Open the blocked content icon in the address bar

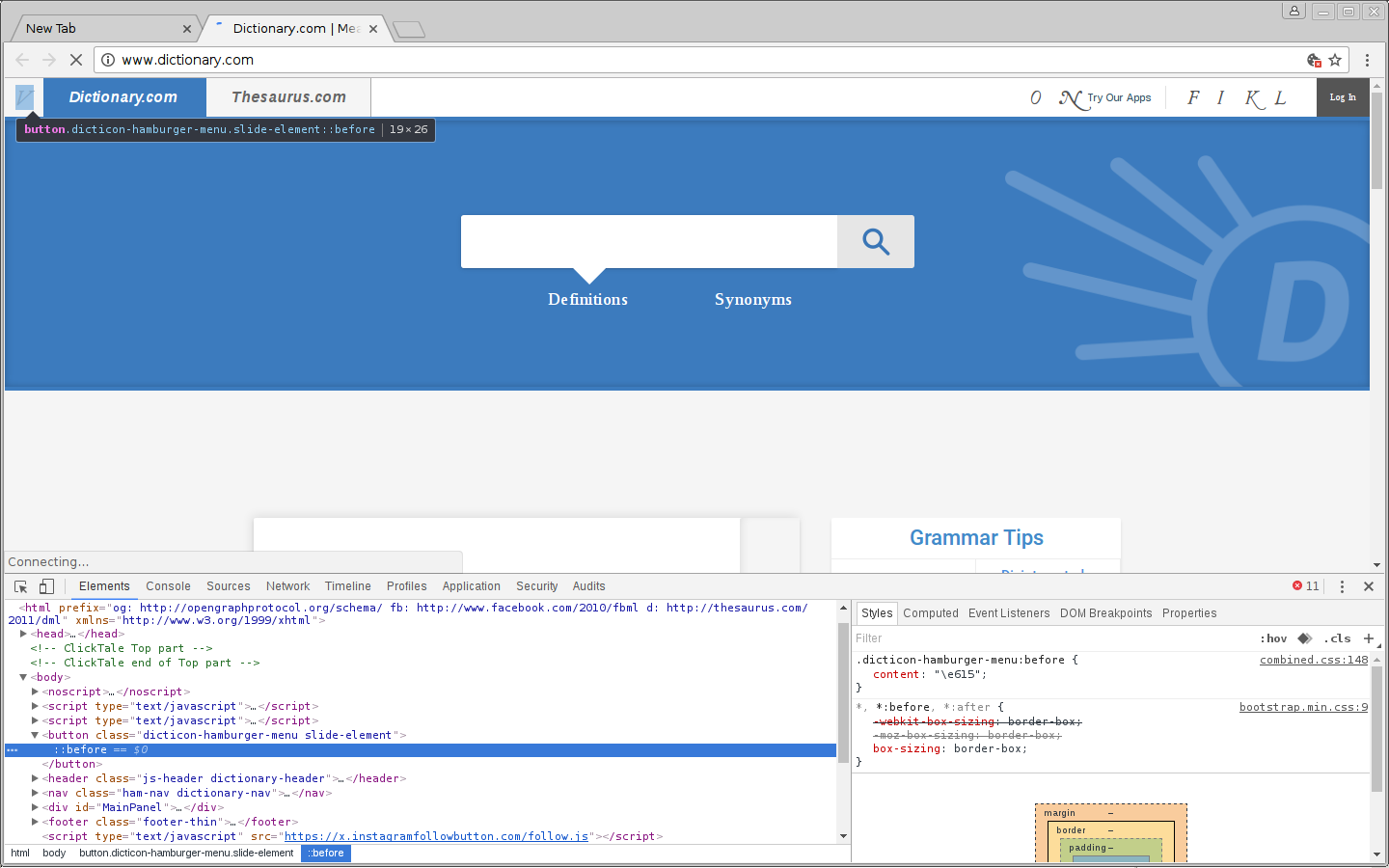pyautogui.click(x=1314, y=60)
